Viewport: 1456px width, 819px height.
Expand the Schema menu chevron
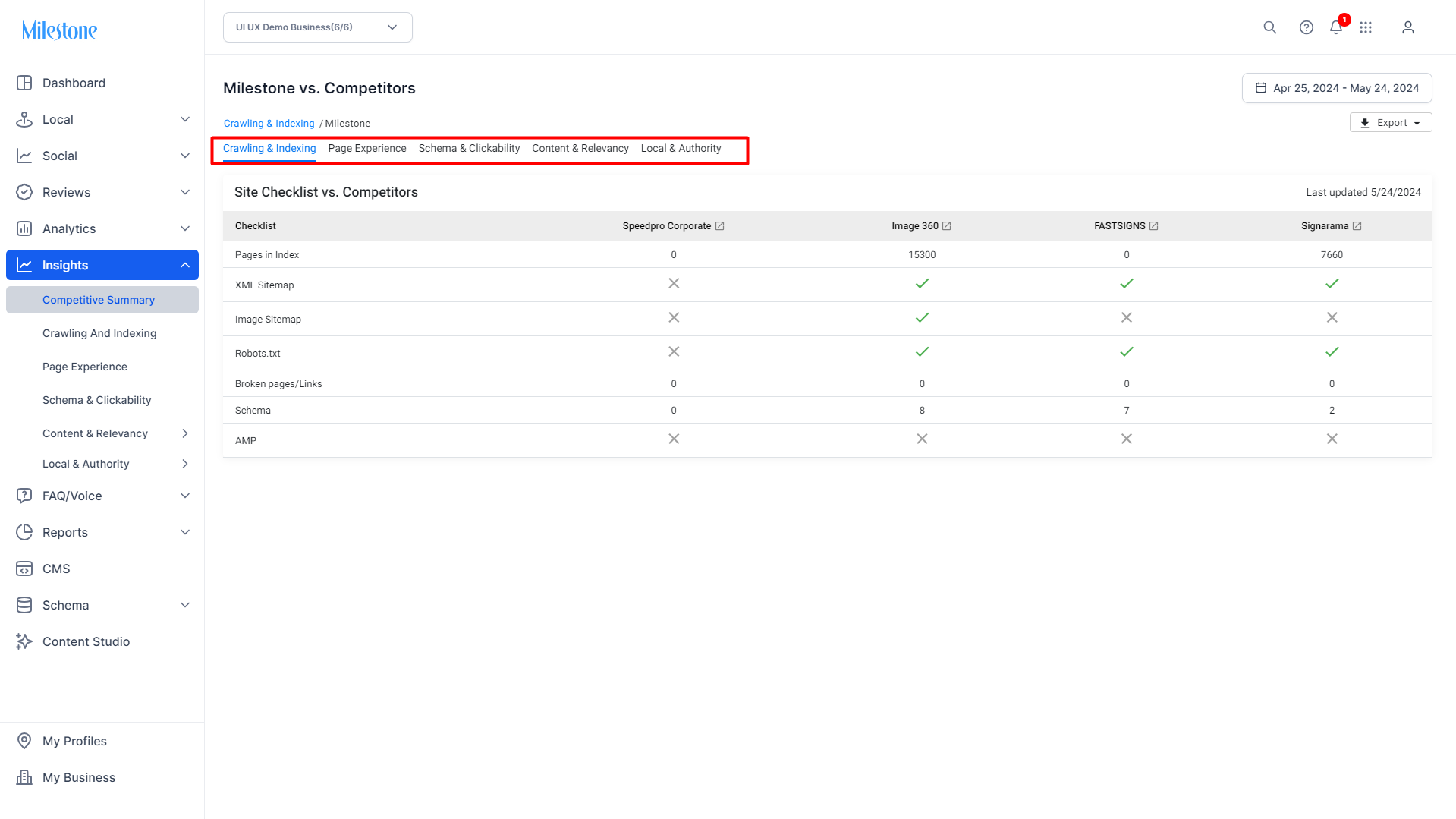pos(185,605)
